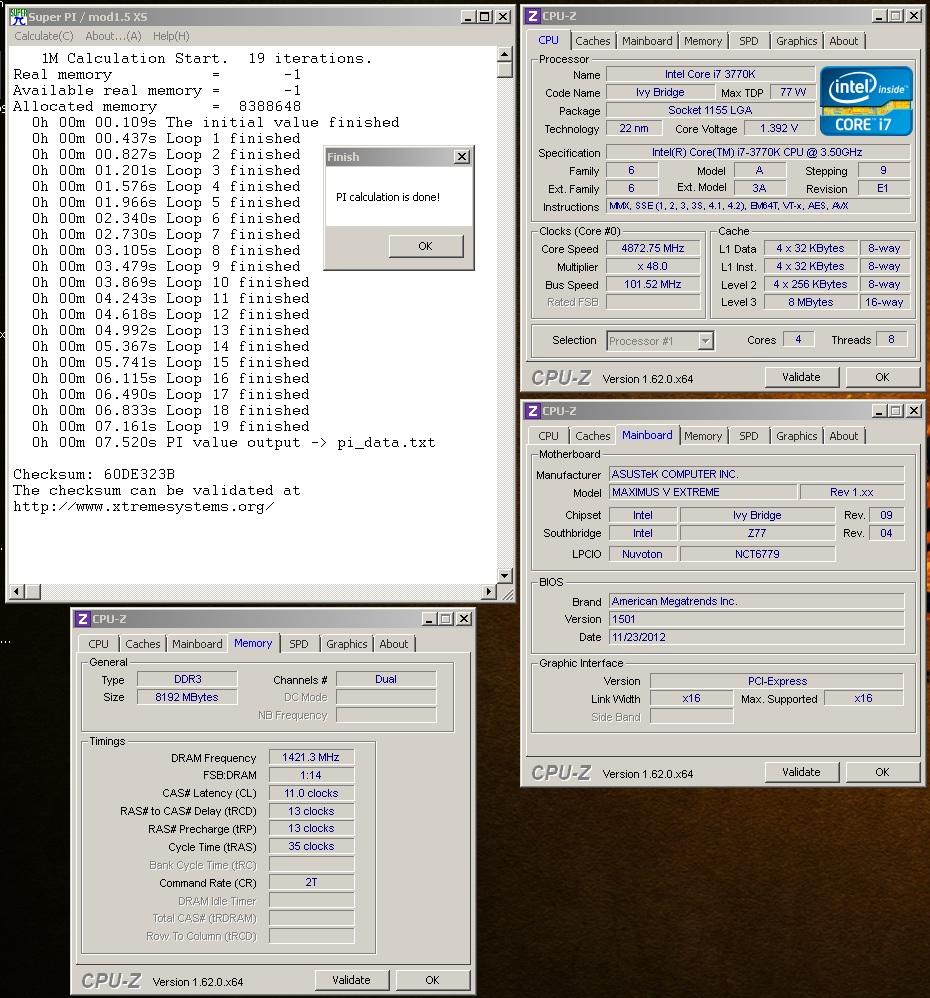Click the memory Size value 8192 MBytes
Viewport: 930px width, 998px height.
pos(187,697)
